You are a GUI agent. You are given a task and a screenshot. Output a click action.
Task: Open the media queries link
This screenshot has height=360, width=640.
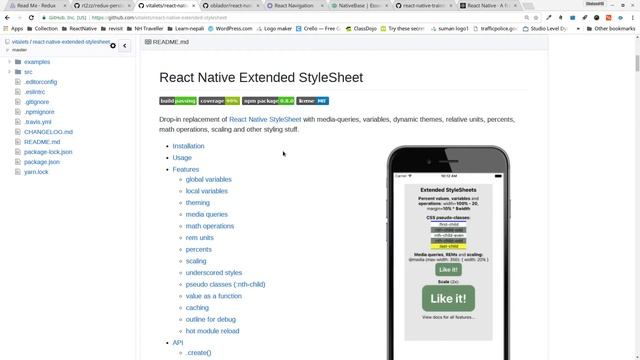(207, 214)
